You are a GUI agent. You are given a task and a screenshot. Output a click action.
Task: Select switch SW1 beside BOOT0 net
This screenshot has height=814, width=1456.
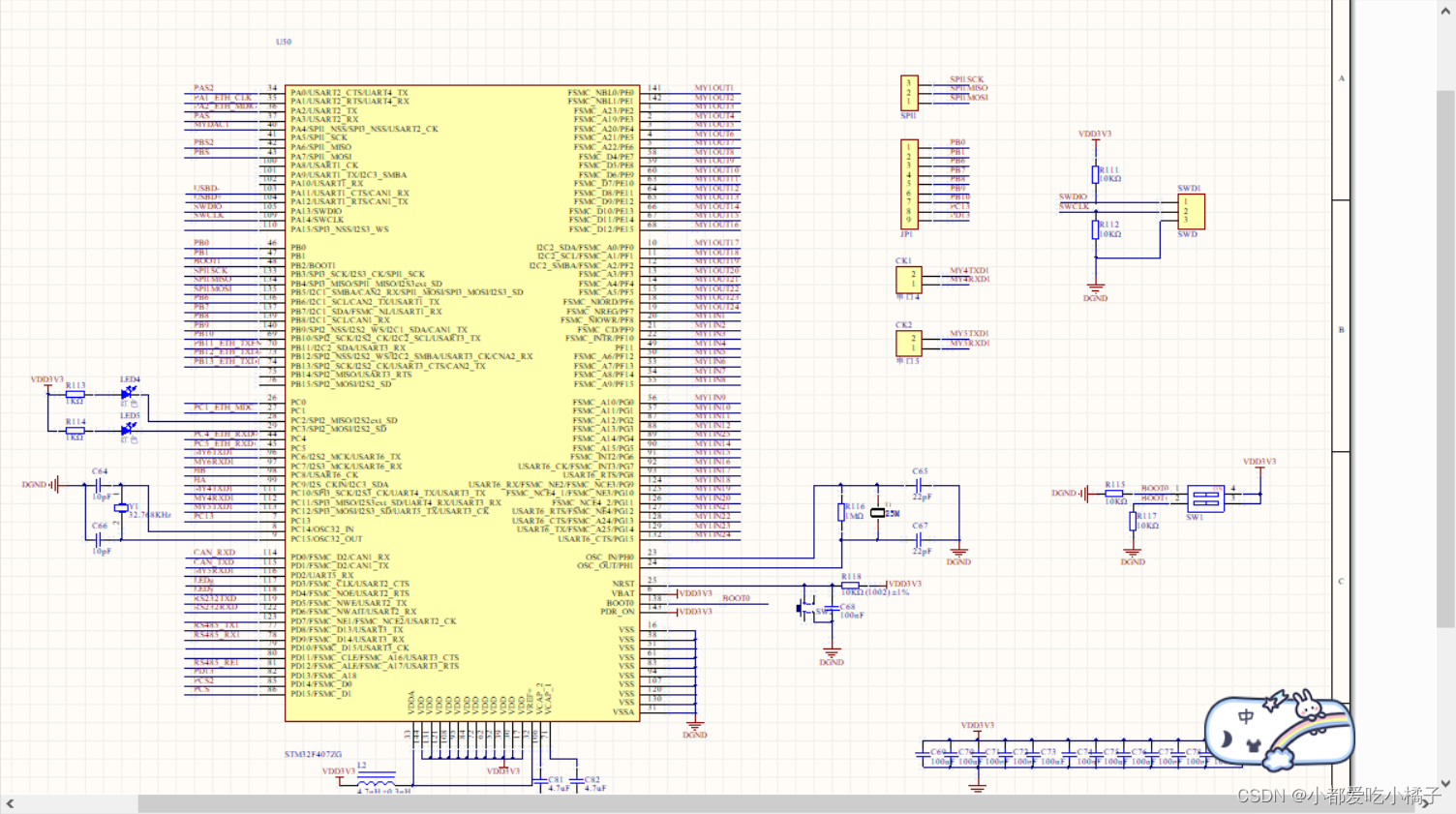tap(1203, 498)
